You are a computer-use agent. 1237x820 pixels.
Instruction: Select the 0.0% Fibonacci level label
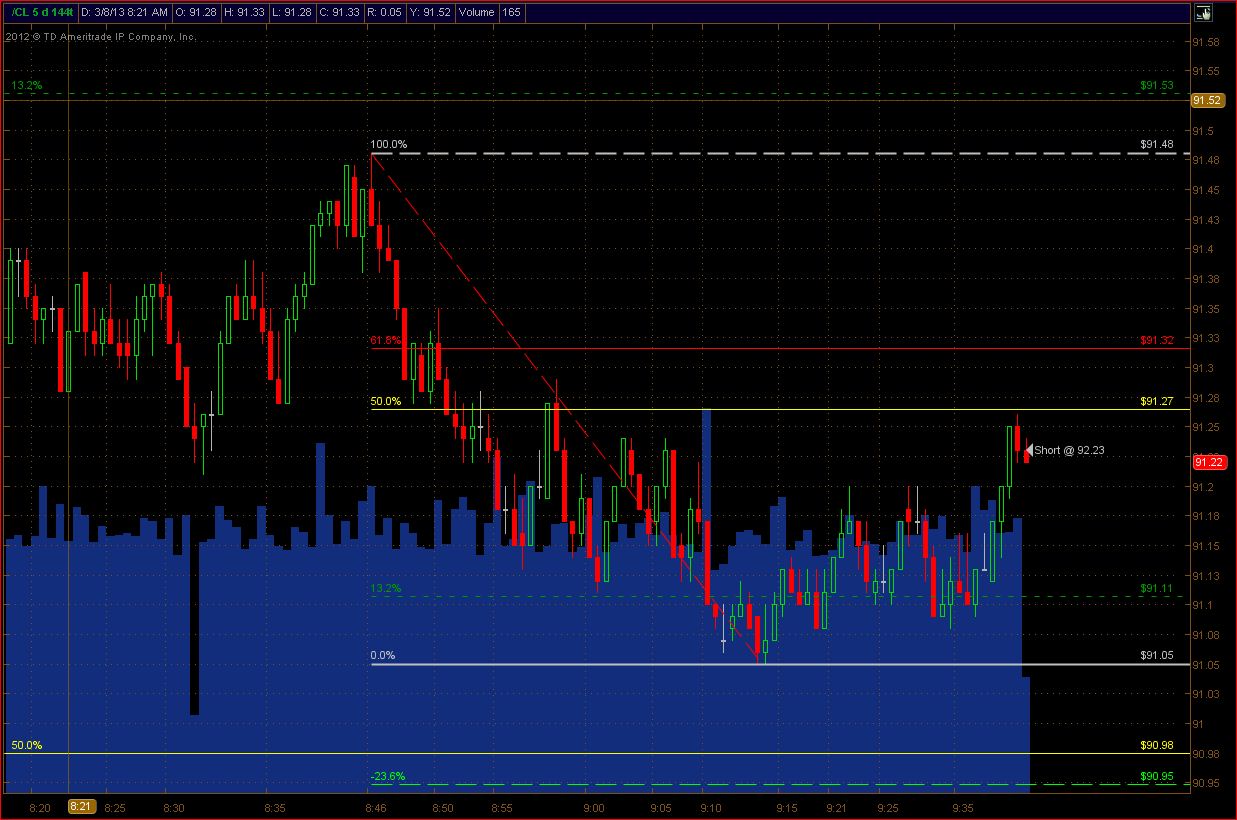click(383, 656)
